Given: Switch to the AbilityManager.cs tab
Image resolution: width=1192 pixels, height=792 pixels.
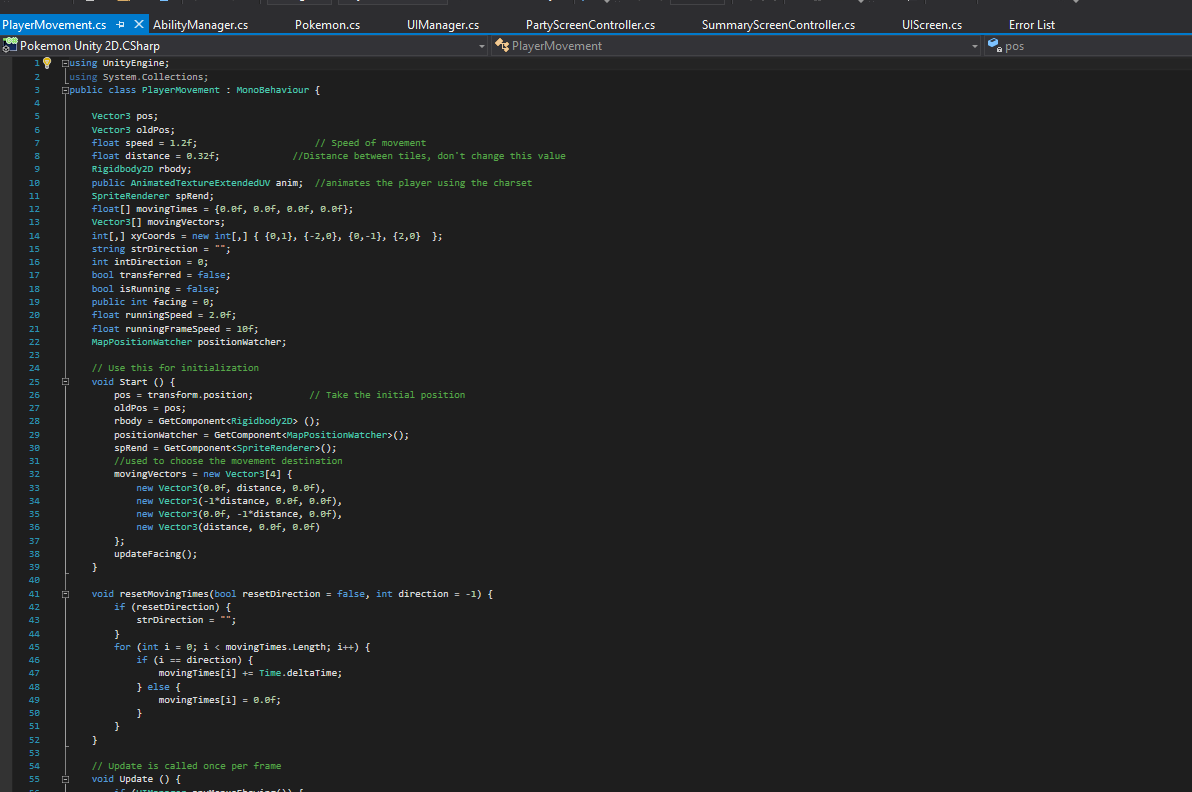Looking at the screenshot, I should pyautogui.click(x=200, y=24).
